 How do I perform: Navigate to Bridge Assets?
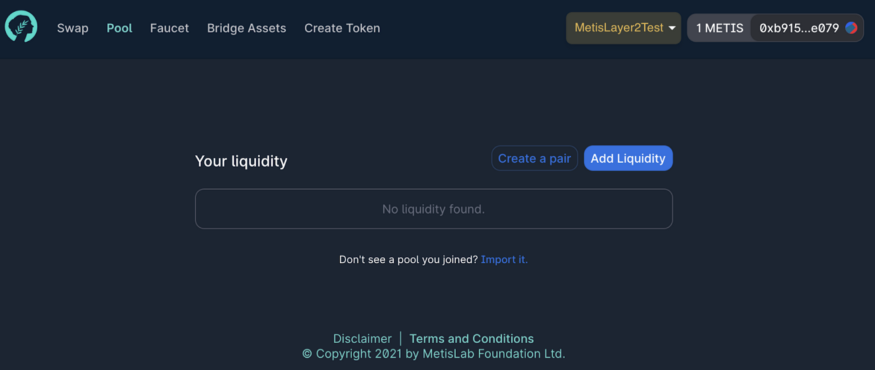246,28
